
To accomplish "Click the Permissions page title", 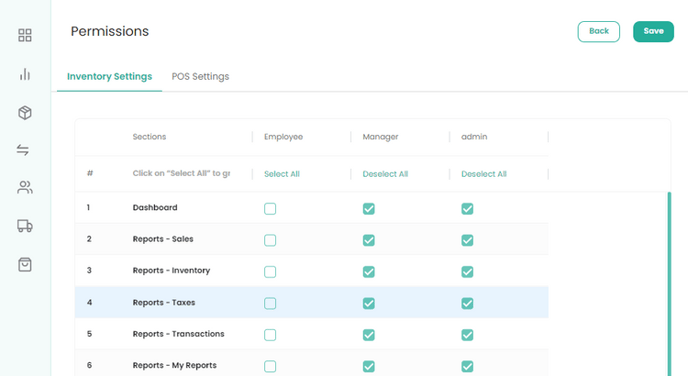I will [110, 31].
